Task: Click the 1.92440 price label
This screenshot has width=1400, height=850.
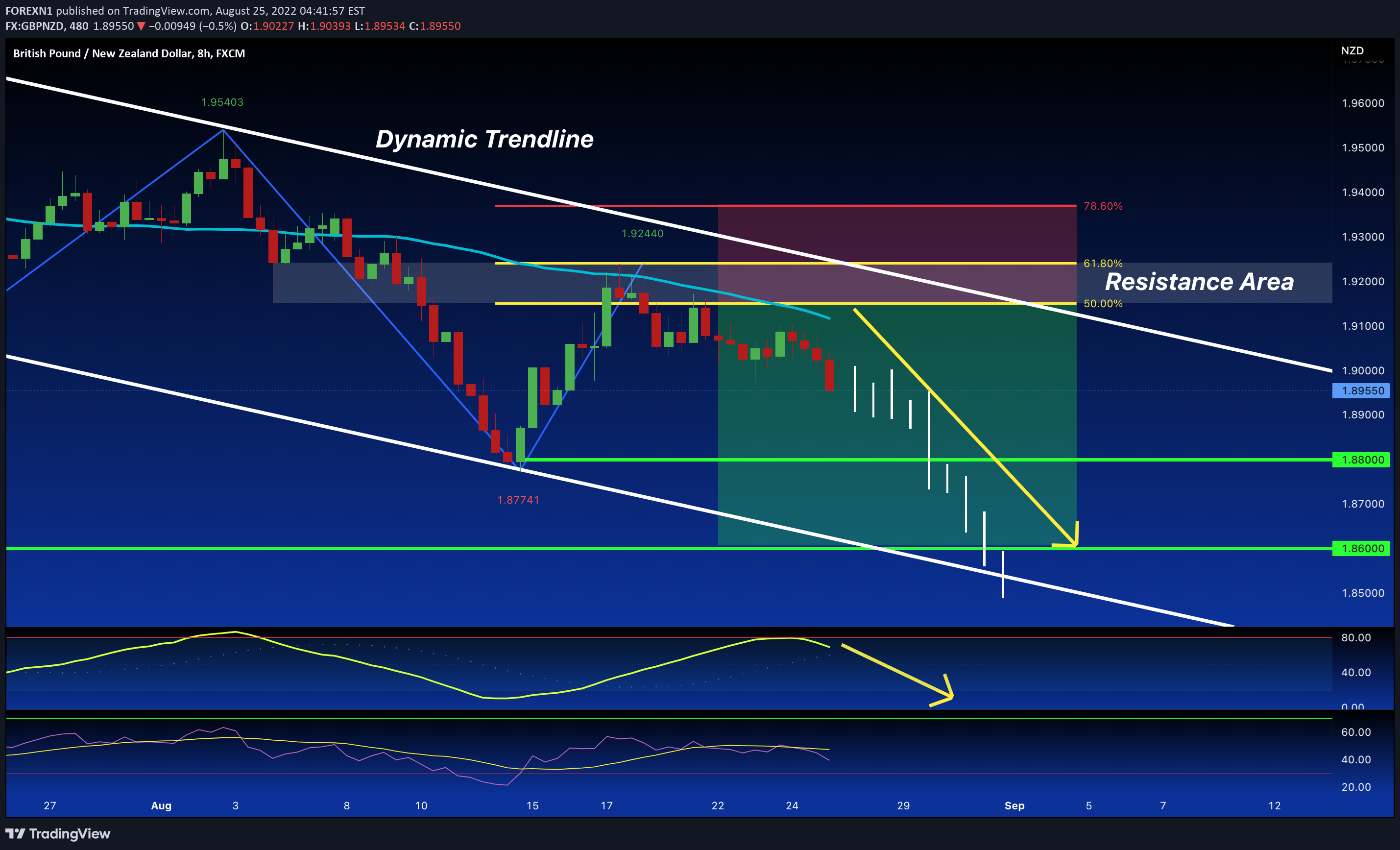Action: pos(642,234)
